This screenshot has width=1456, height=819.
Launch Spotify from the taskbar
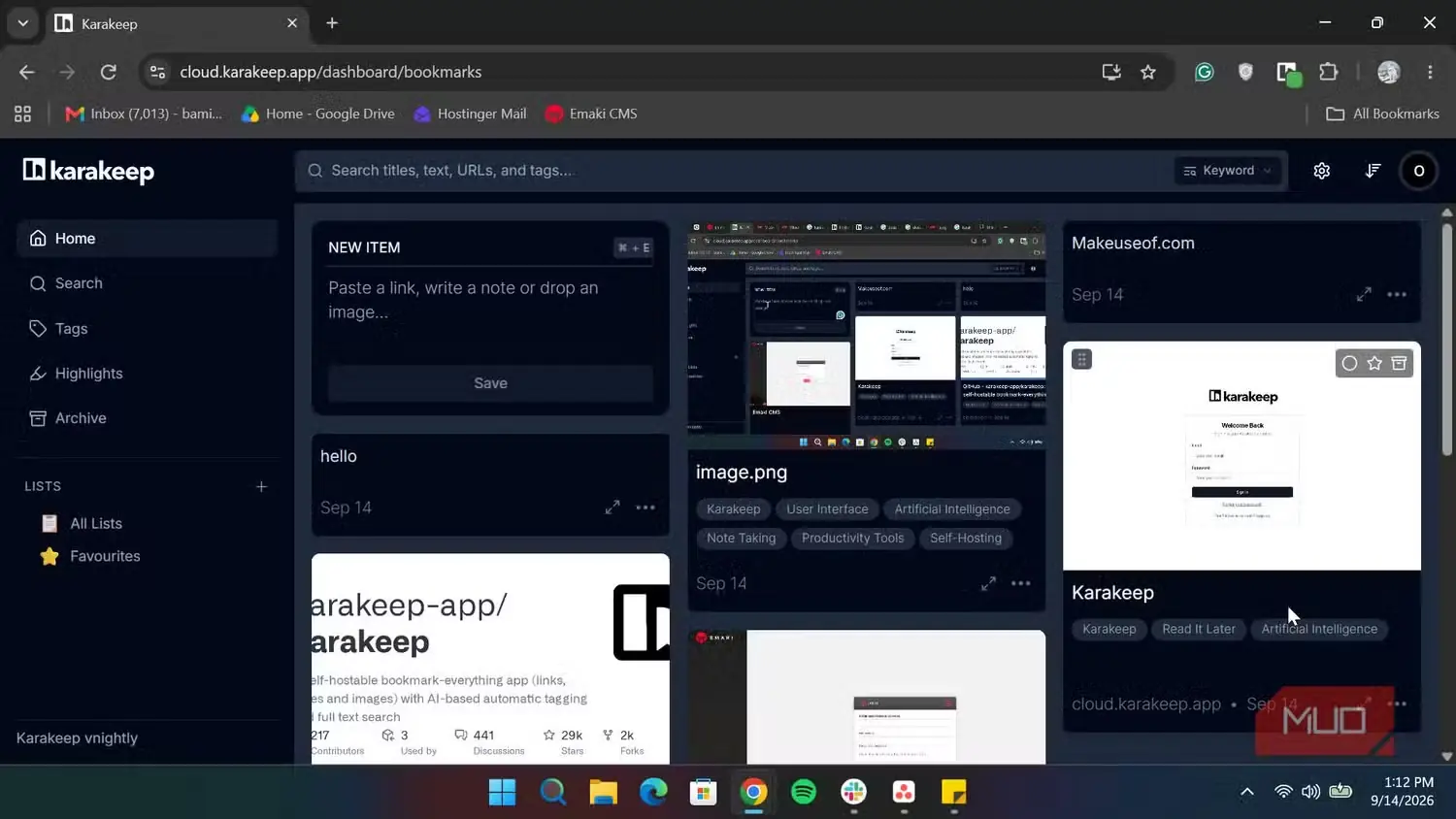pos(804,792)
